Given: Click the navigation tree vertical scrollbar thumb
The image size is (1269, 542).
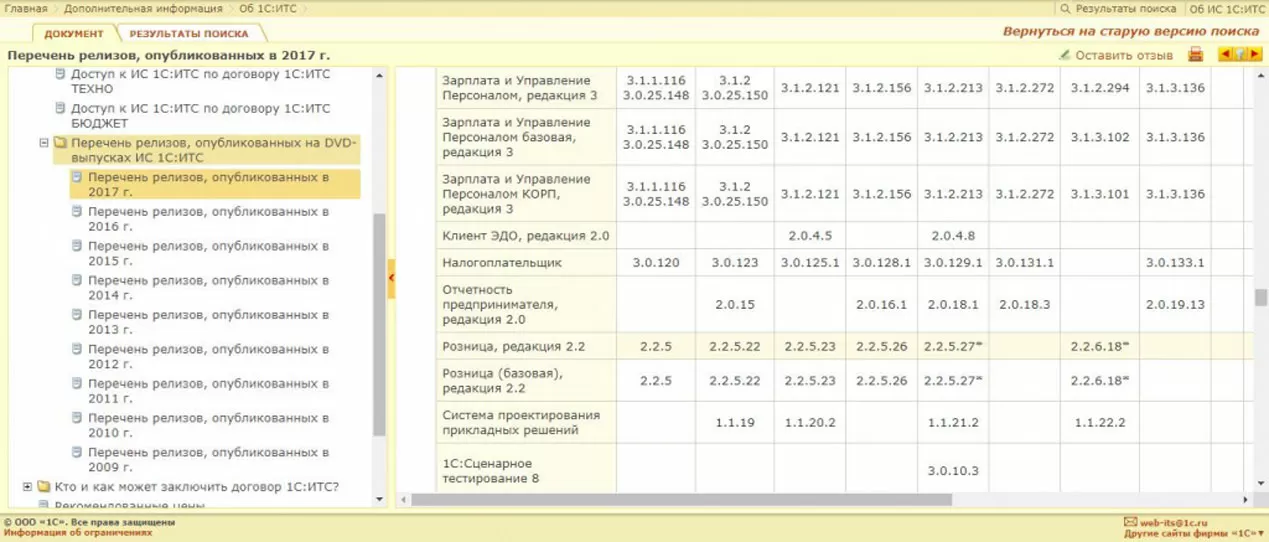Looking at the screenshot, I should click(x=379, y=325).
